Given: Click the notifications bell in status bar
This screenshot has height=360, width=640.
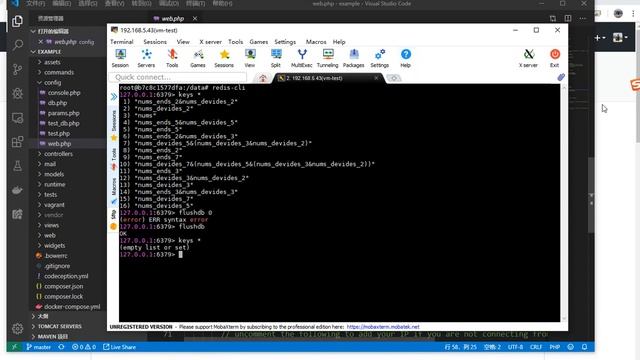Looking at the screenshot, I should coord(584,347).
